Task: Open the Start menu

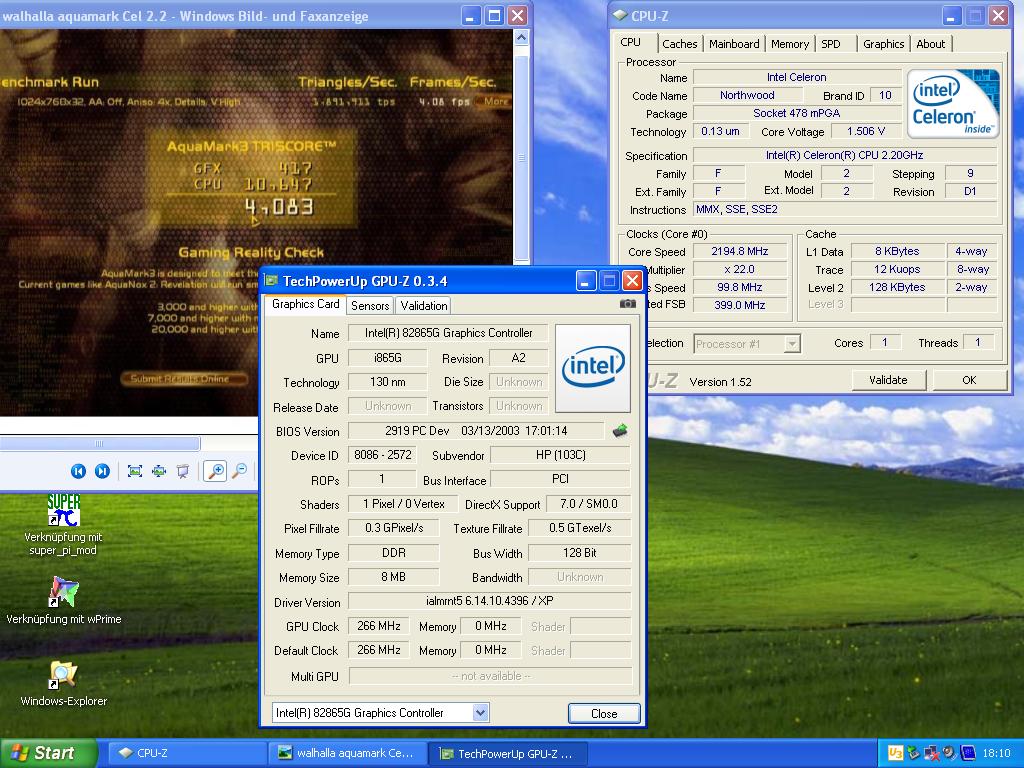Action: (x=49, y=753)
